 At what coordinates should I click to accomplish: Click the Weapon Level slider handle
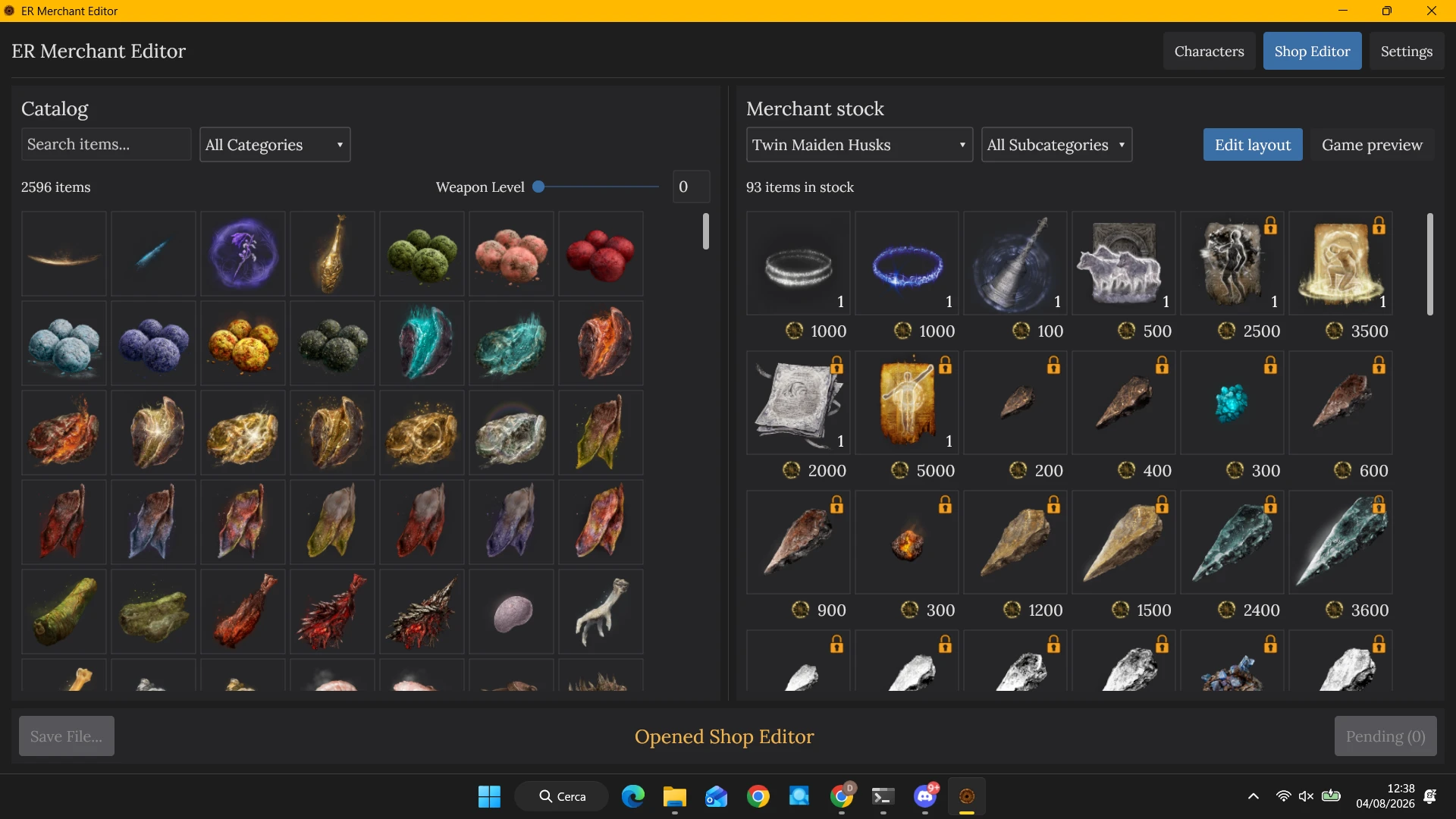click(x=538, y=187)
